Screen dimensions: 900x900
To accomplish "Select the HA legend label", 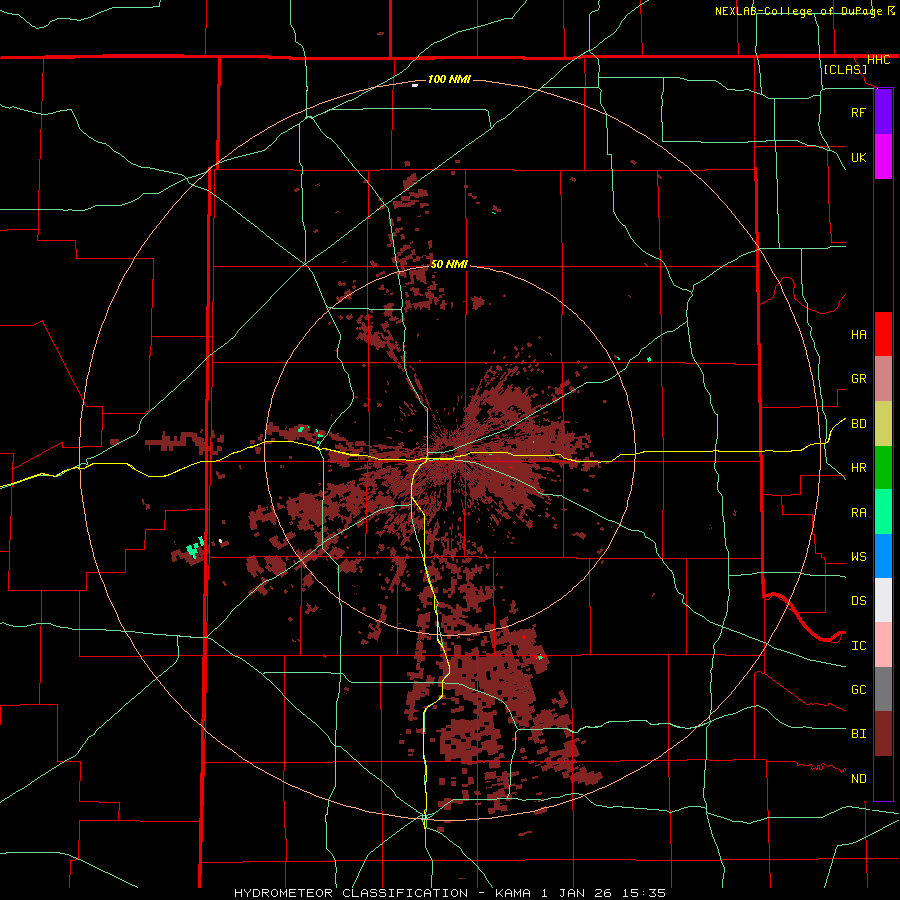I will pyautogui.click(x=858, y=335).
